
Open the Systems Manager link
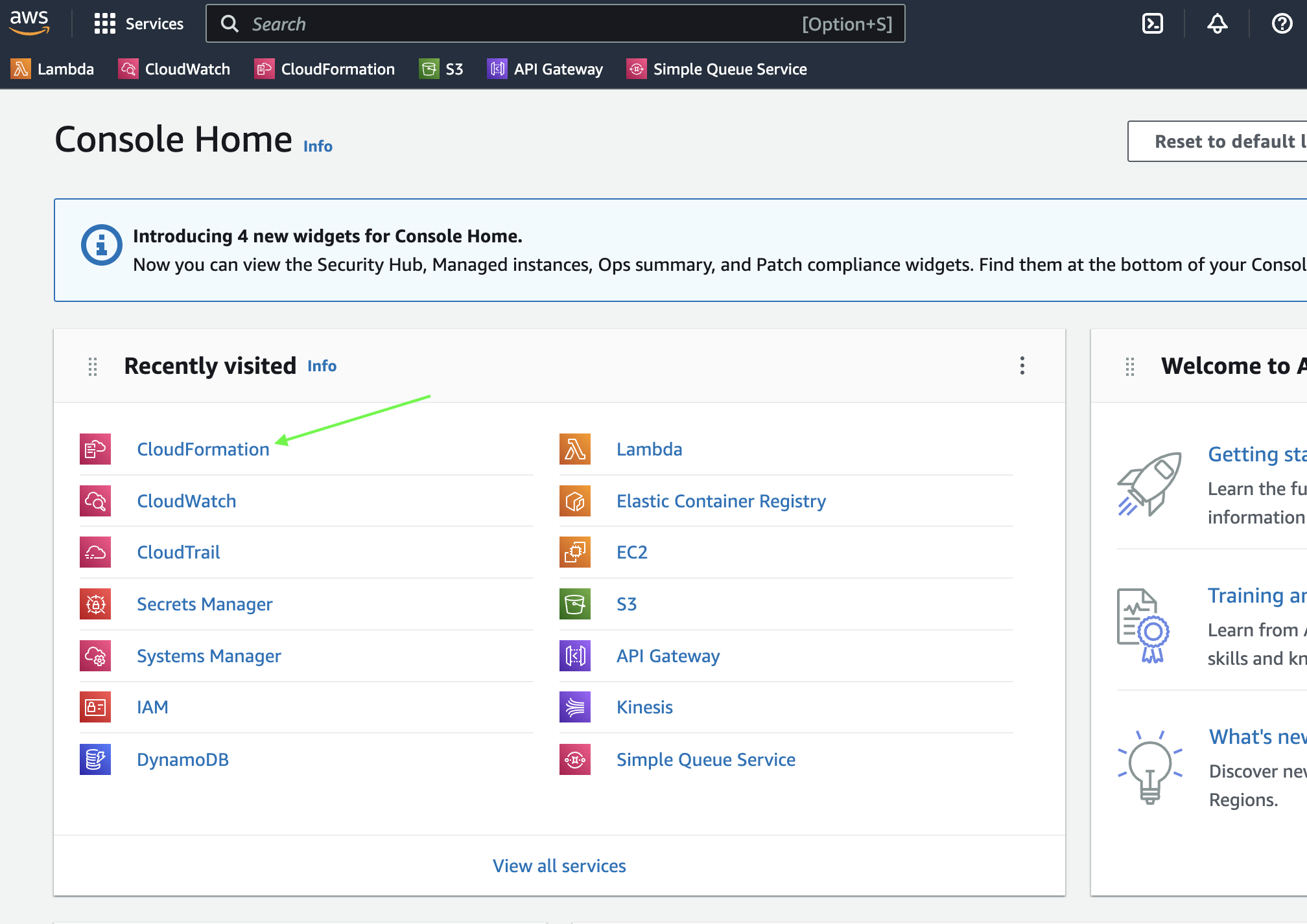coord(209,656)
